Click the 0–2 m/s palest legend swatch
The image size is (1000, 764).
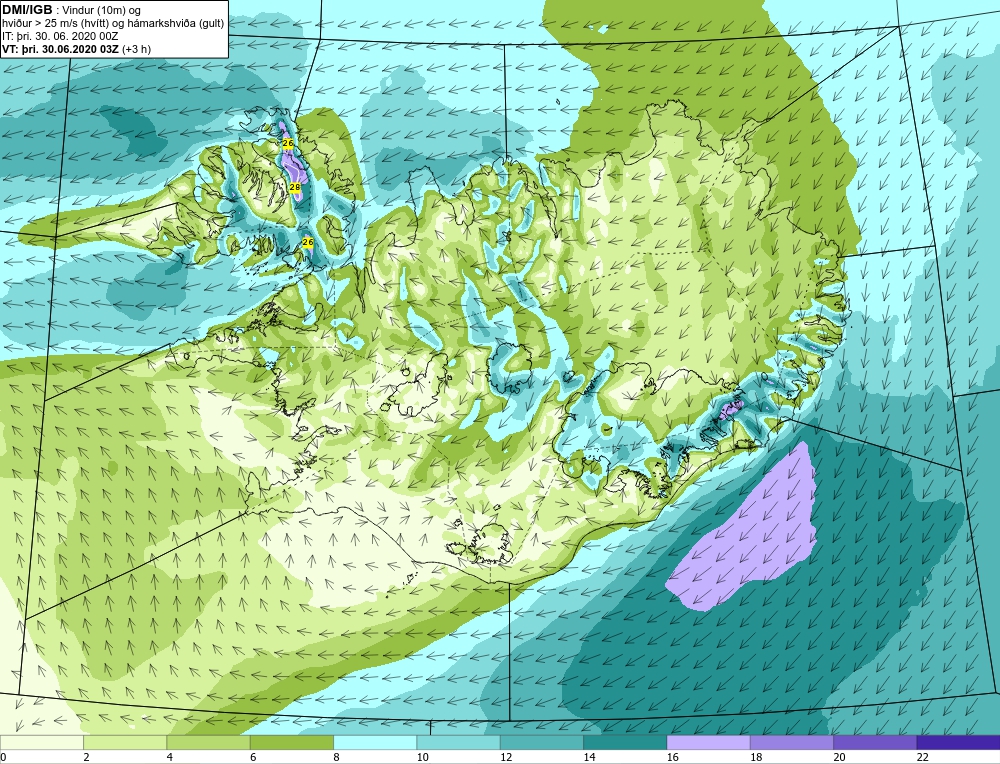(x=42, y=742)
